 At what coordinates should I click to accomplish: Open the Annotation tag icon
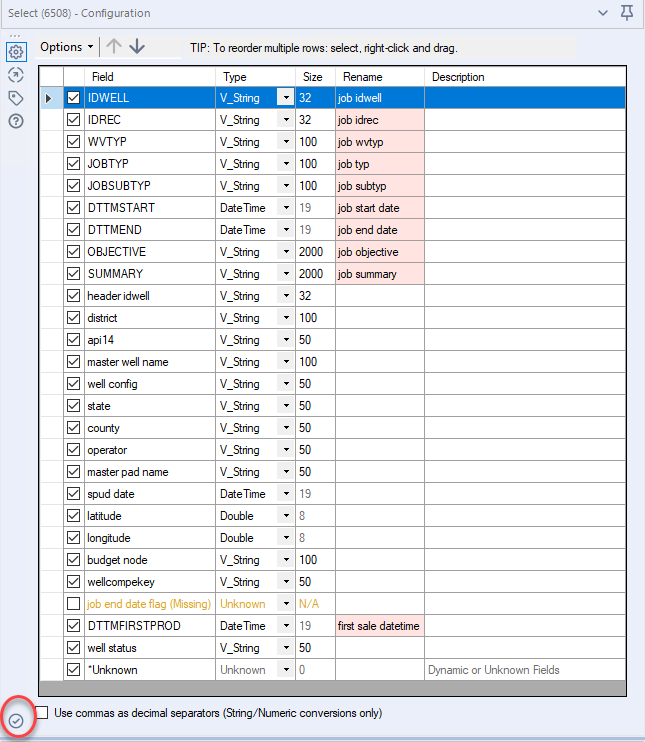[x=16, y=98]
